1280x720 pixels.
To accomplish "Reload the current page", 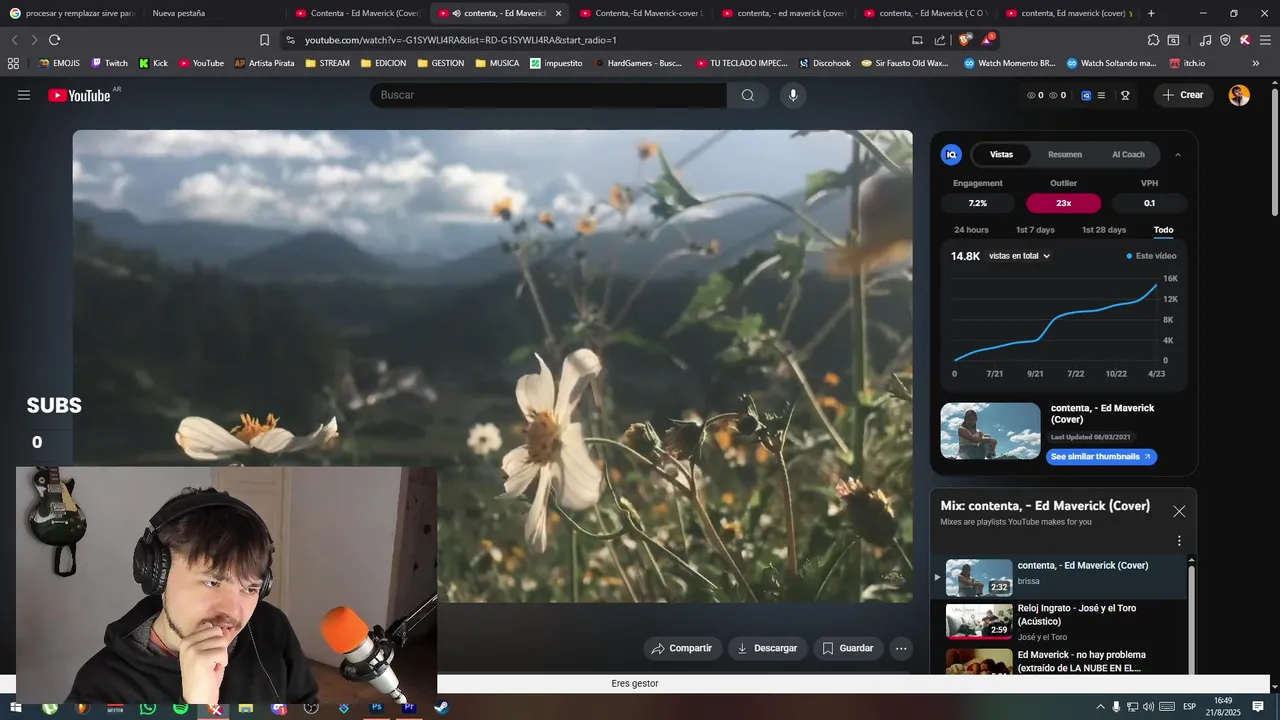I will click(x=54, y=40).
